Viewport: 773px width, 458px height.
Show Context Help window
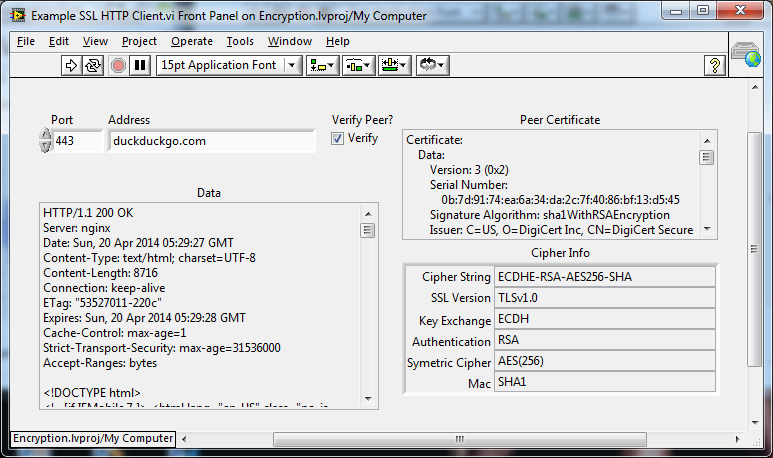[715, 65]
